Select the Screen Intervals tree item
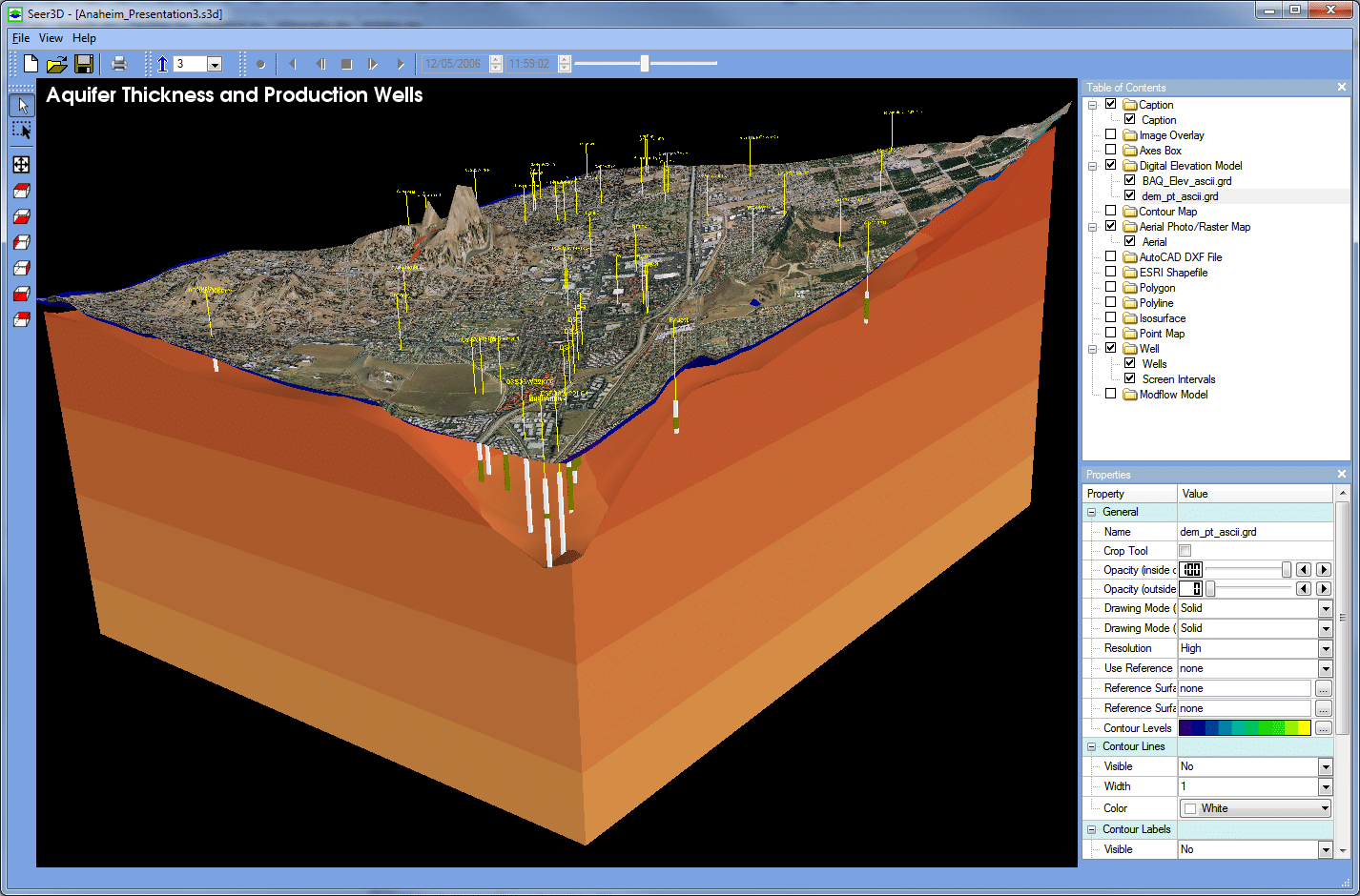The width and height of the screenshot is (1360, 896). point(1179,379)
